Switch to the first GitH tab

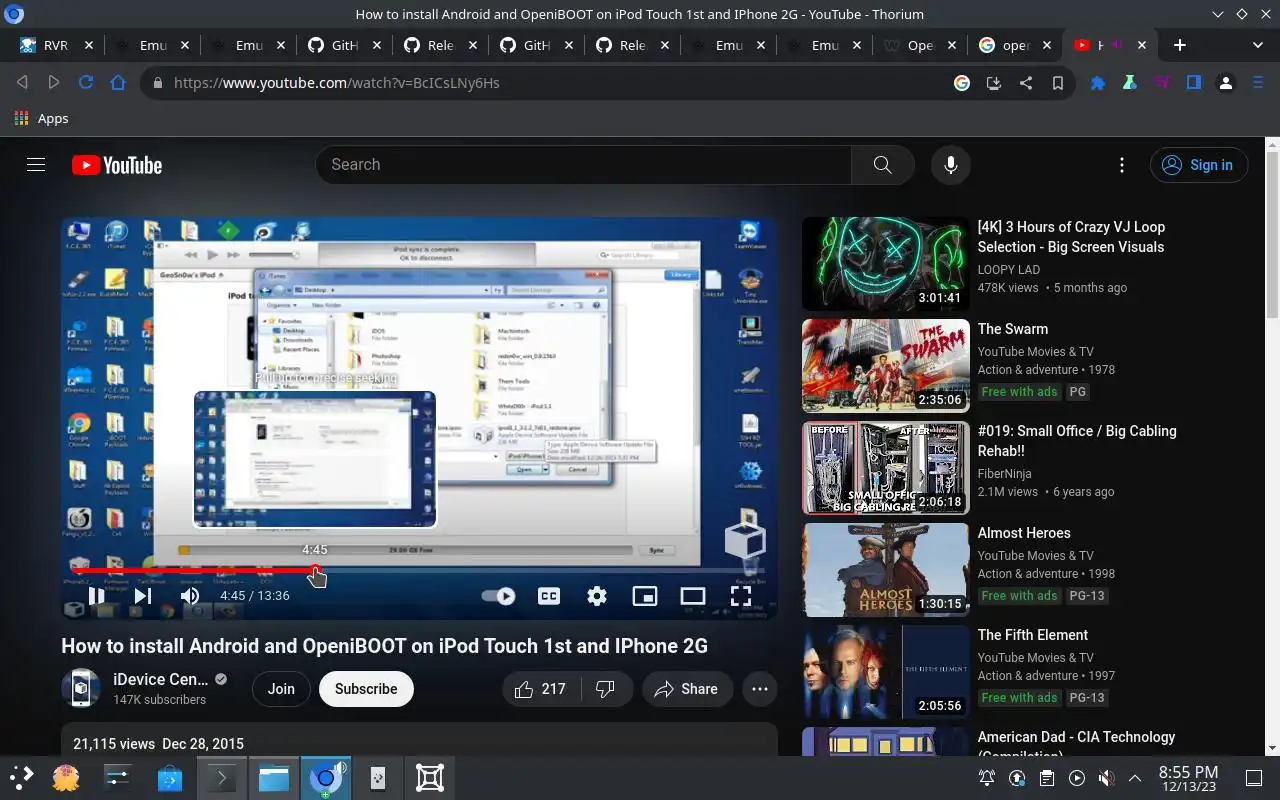tap(342, 45)
